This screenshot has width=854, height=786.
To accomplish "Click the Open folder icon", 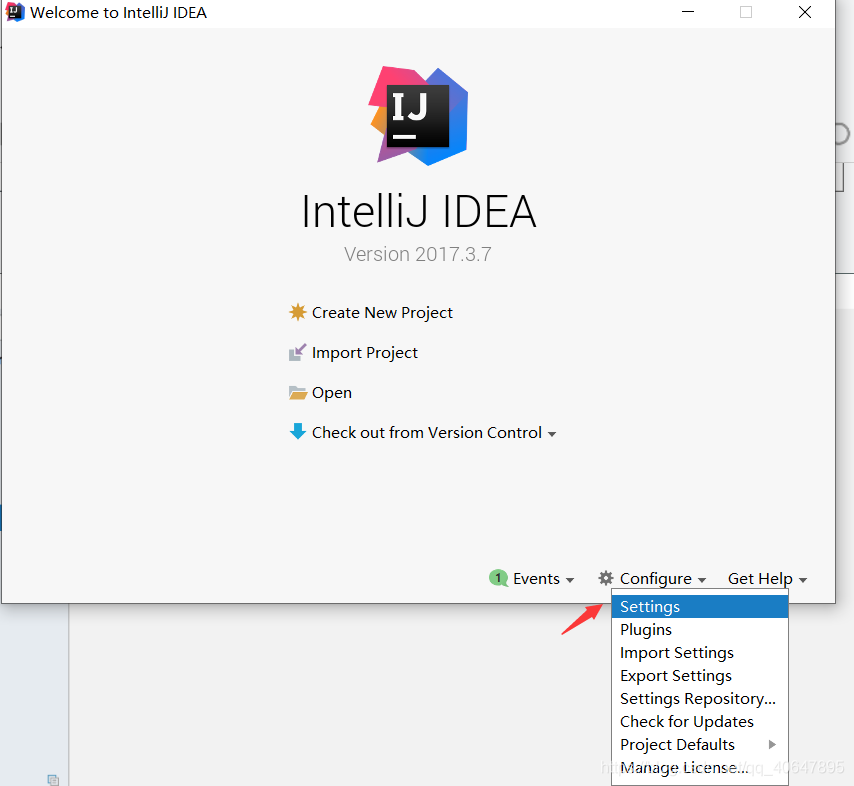I will point(297,393).
